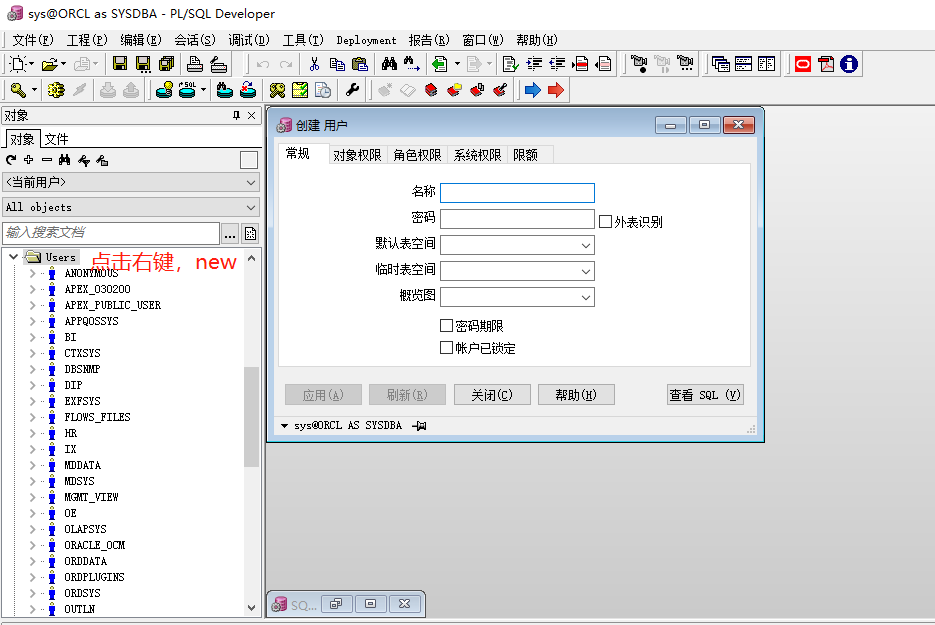This screenshot has width=935, height=625.
Task: Expand the HR user node
Action: [x=33, y=433]
